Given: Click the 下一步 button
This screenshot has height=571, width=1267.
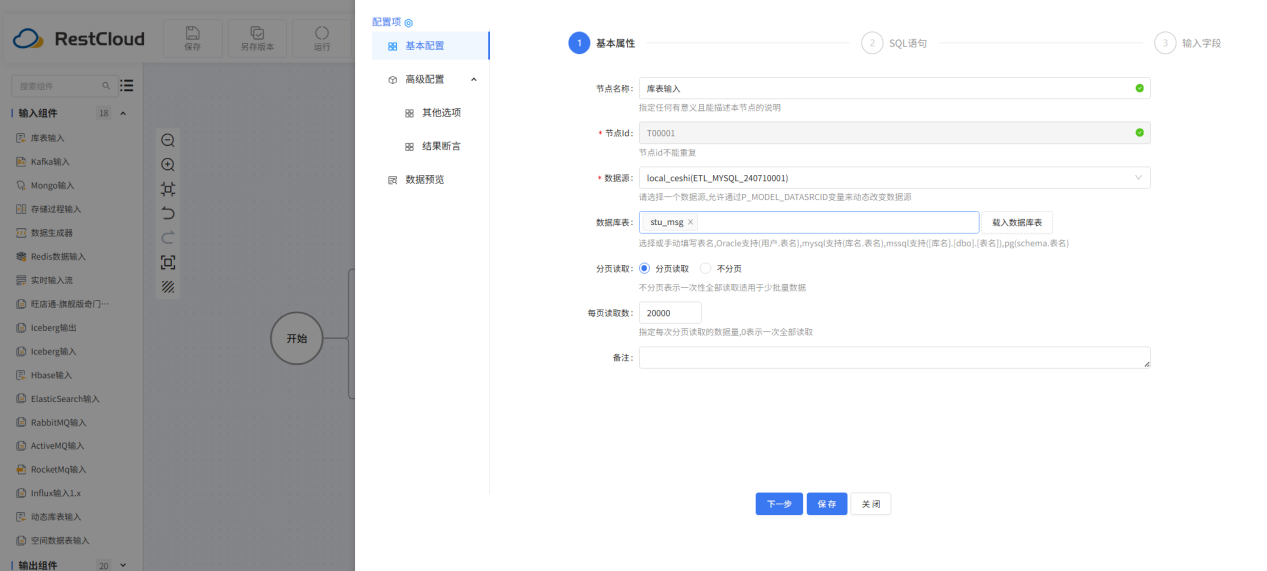Looking at the screenshot, I should click(778, 504).
